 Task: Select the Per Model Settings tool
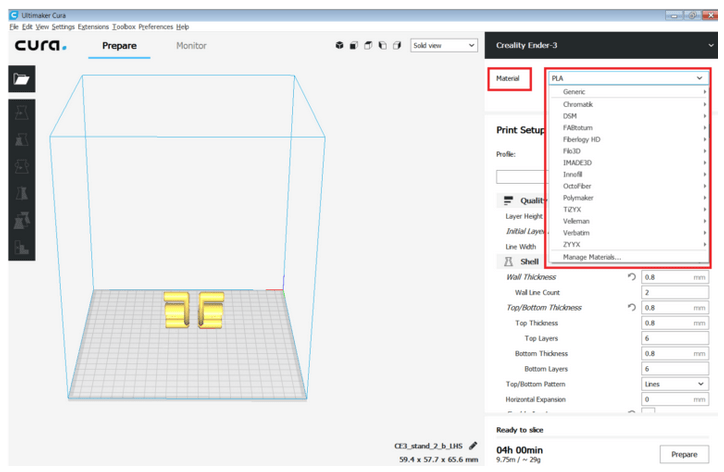pyautogui.click(x=22, y=220)
